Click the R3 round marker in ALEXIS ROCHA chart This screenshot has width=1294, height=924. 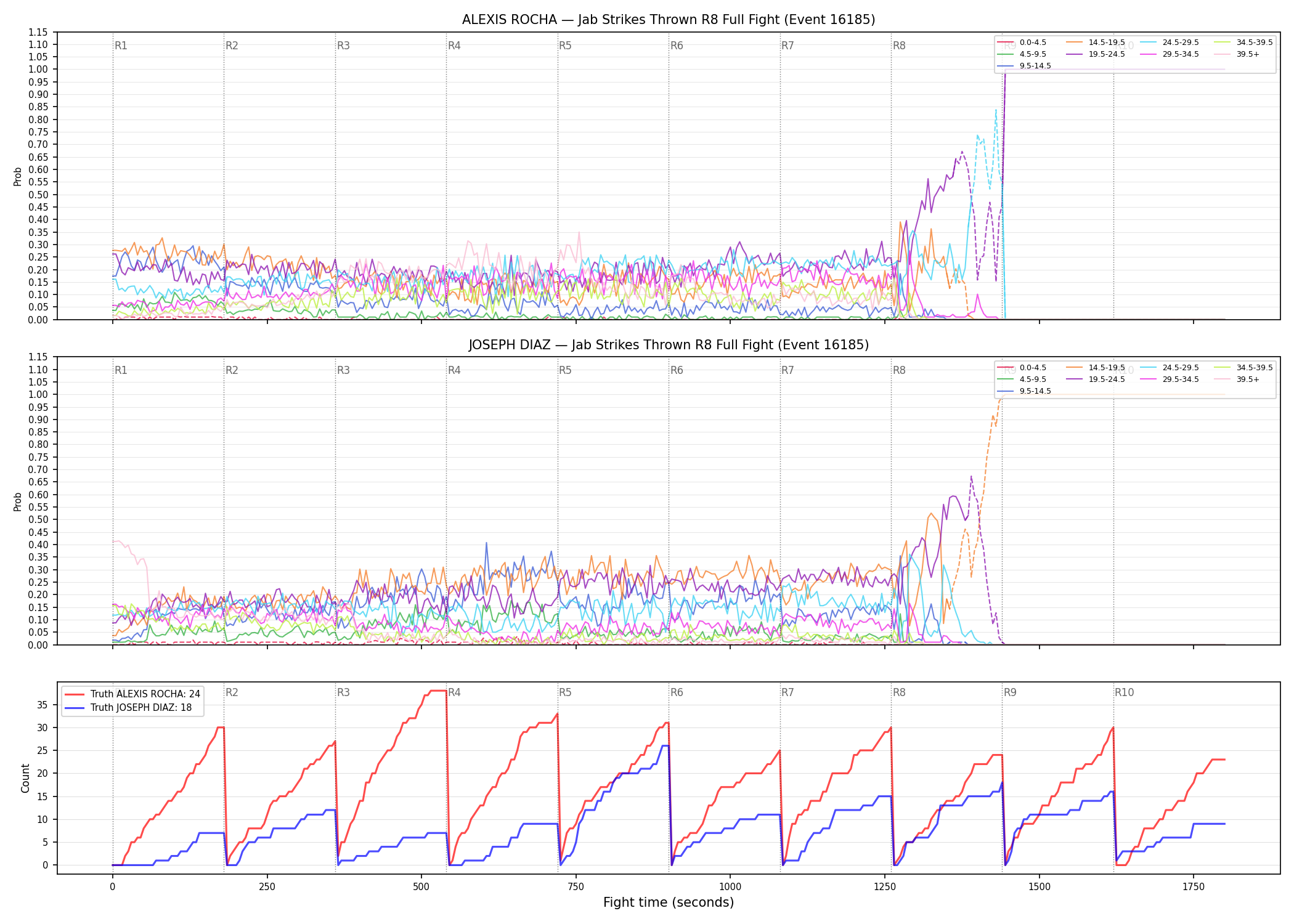point(343,46)
